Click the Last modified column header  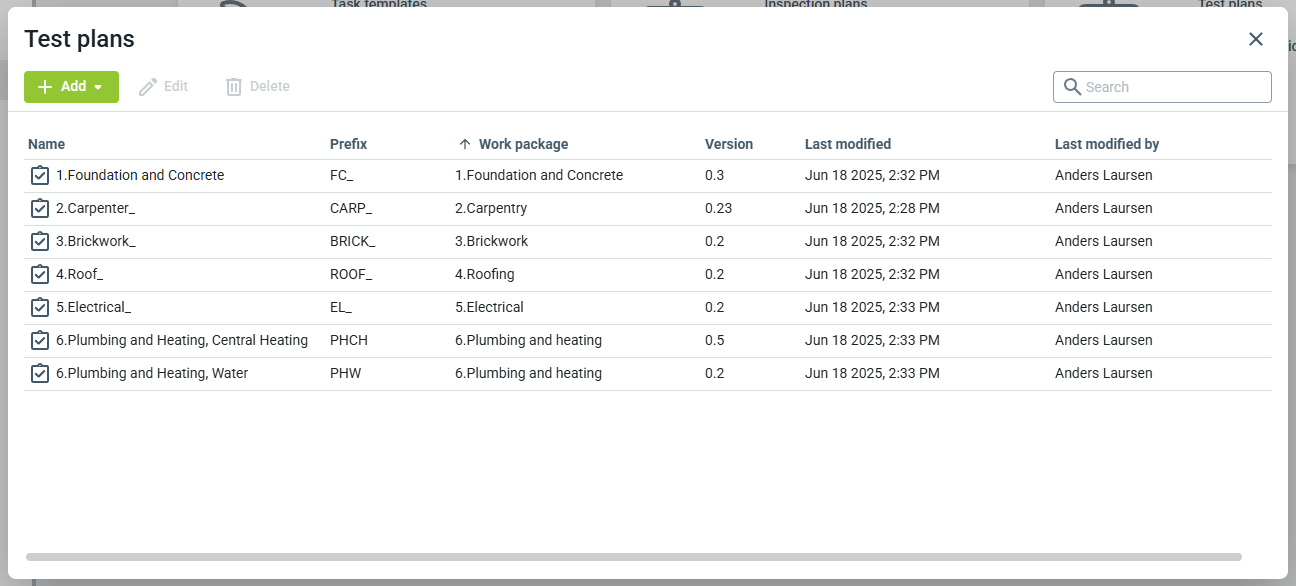coord(847,144)
